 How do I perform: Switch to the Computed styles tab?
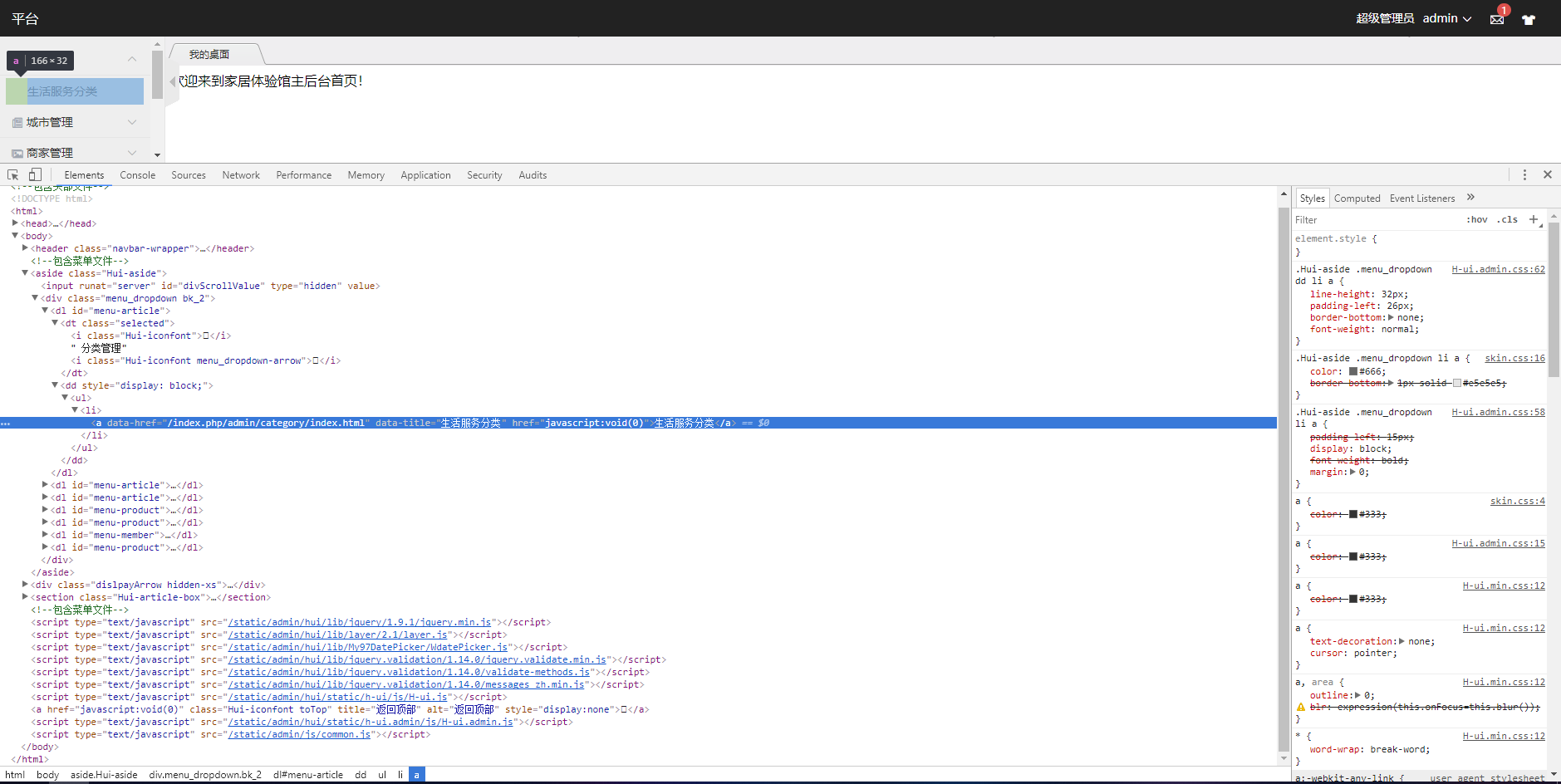[1357, 198]
